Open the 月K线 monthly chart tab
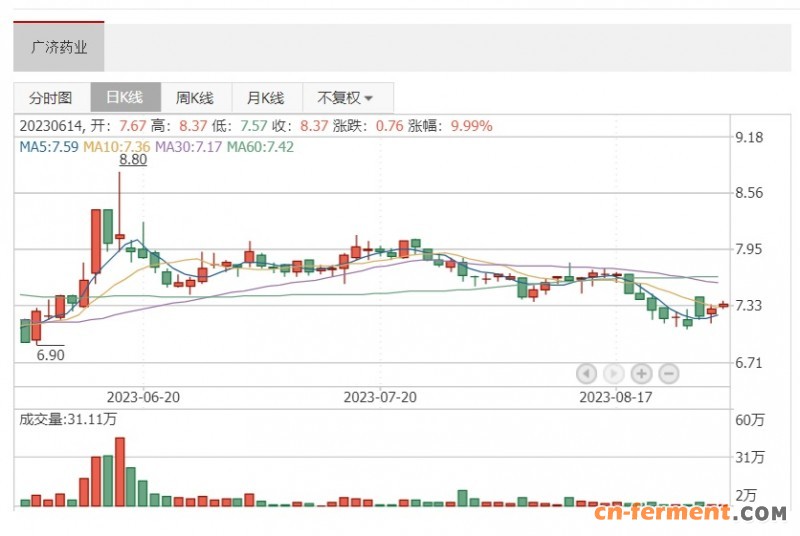800x536 pixels. pyautogui.click(x=266, y=98)
